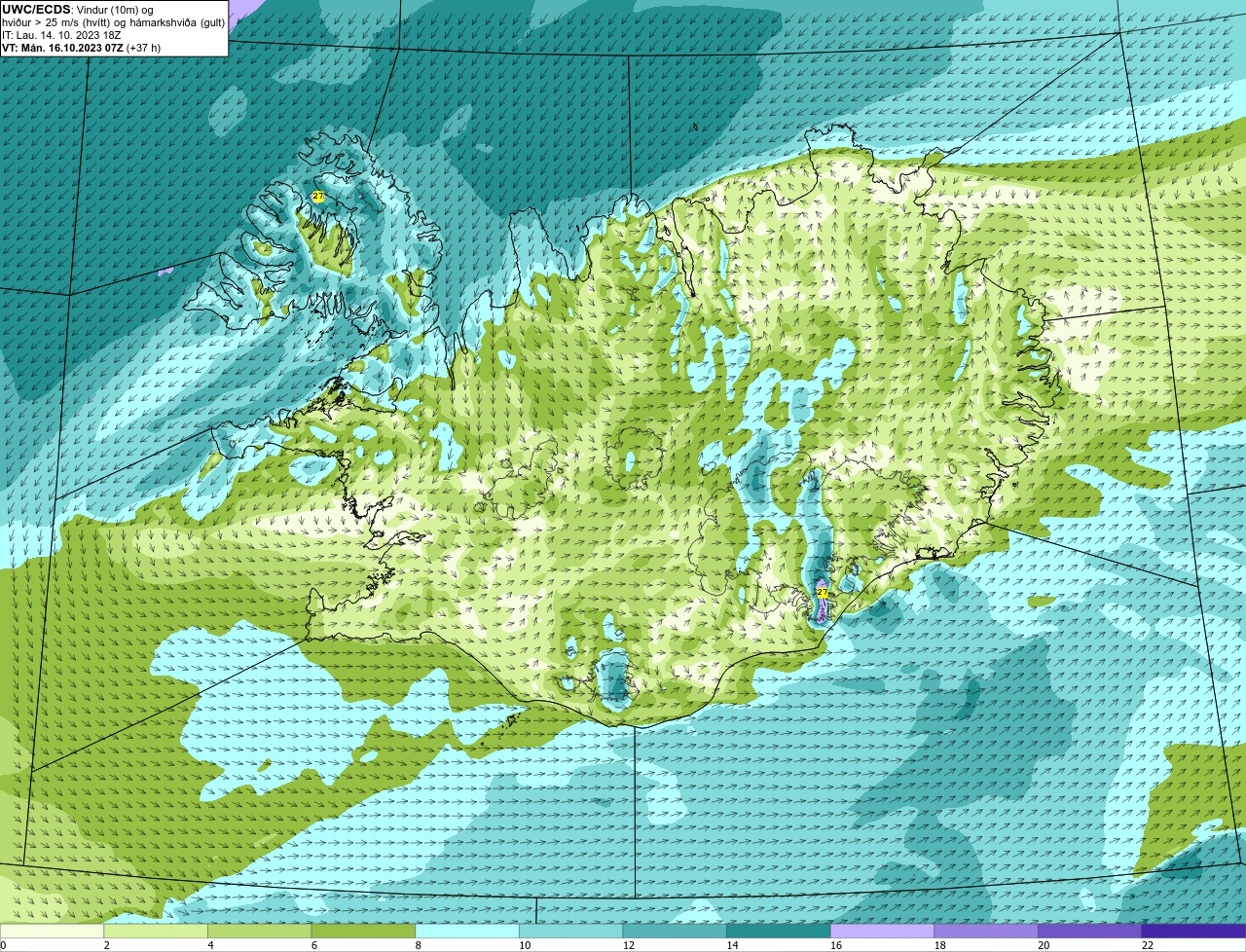Select the 14–16 m/s dark teal legend swatch
Screen dimensions: 1246x952
click(x=779, y=931)
